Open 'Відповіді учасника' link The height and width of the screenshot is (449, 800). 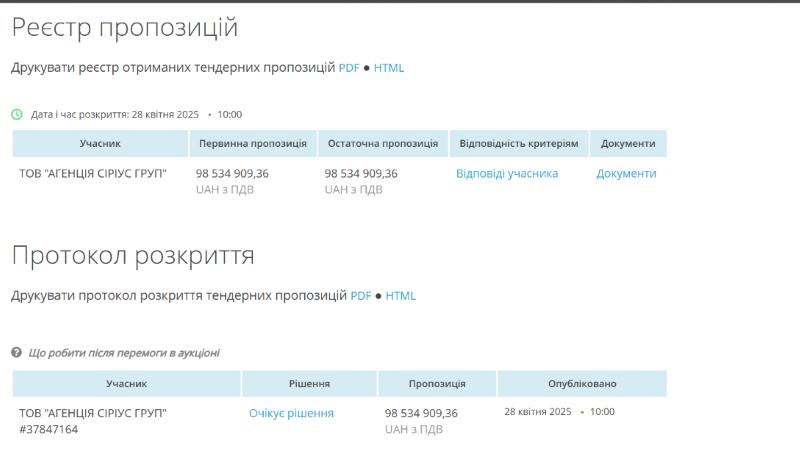(507, 174)
